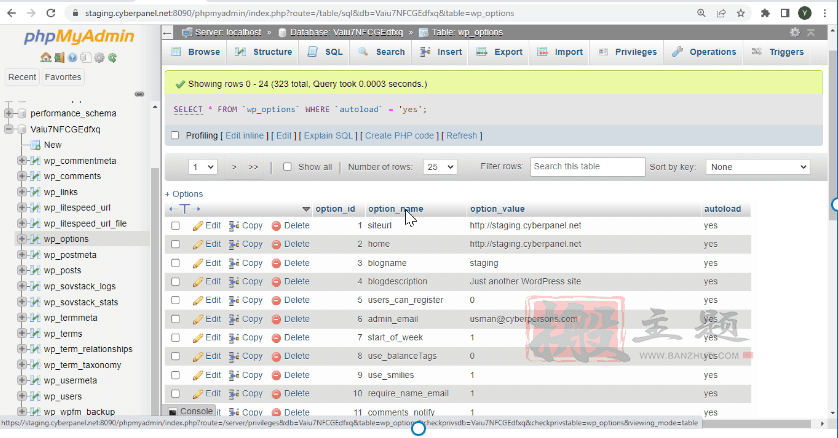Select the home row checkbox

point(175,244)
